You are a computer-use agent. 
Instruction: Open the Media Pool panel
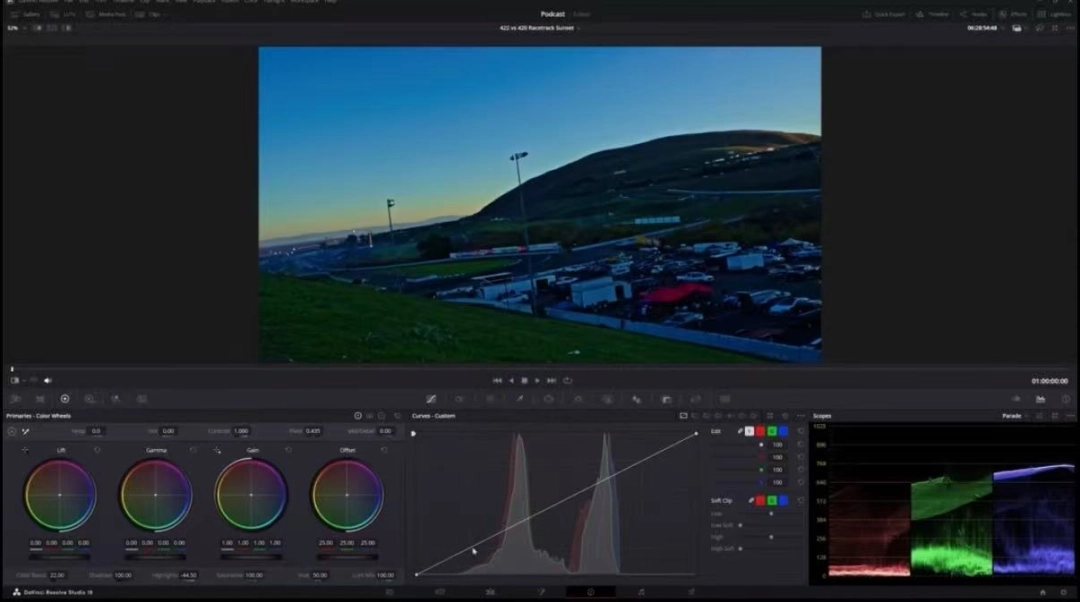pos(106,14)
